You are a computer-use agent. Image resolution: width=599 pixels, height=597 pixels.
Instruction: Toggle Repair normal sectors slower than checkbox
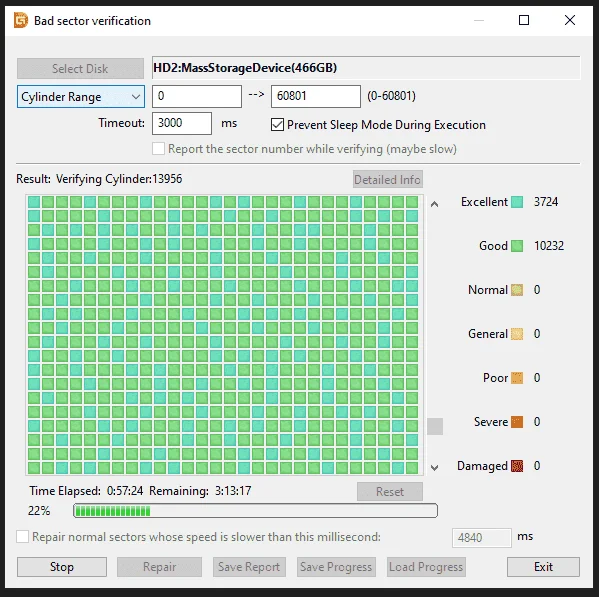(x=22, y=537)
